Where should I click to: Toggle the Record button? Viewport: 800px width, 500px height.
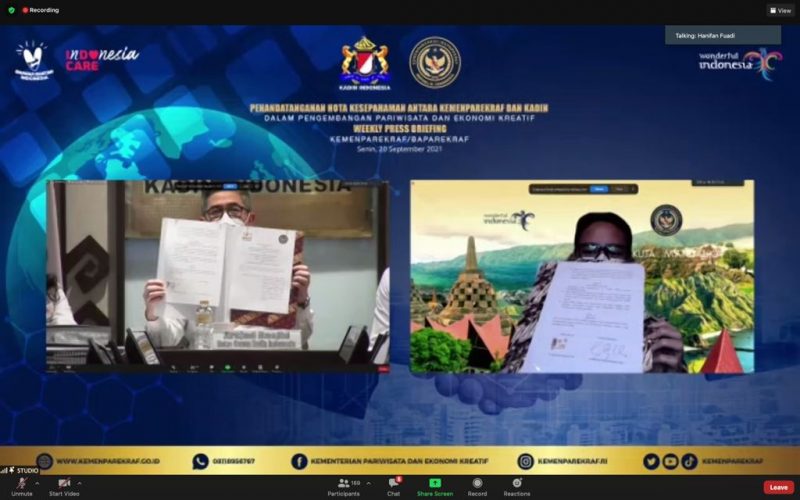point(477,485)
